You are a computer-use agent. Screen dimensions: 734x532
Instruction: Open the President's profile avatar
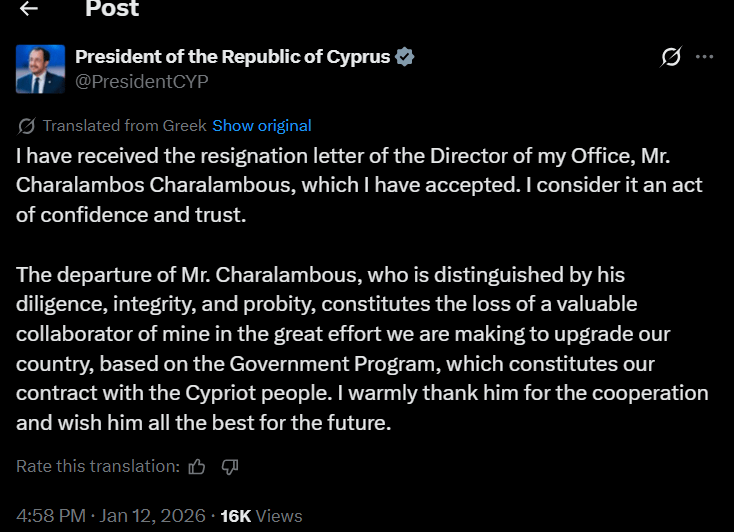pos(41,69)
